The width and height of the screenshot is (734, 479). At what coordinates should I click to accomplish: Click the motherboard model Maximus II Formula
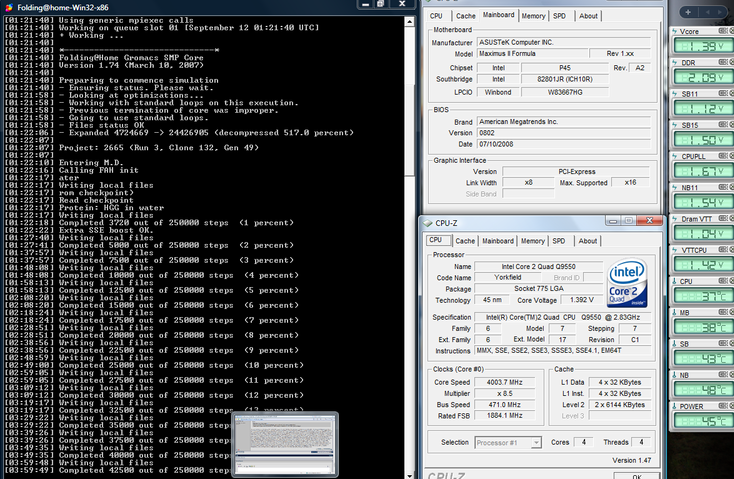point(532,53)
